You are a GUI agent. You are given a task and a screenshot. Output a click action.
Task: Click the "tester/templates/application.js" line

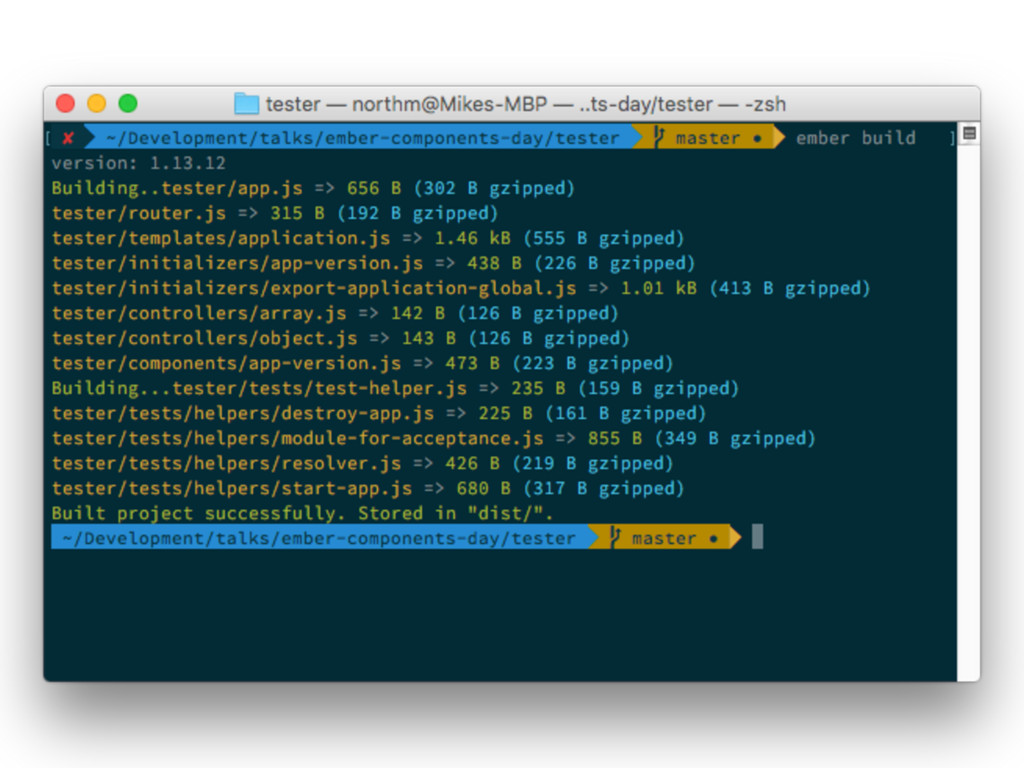[368, 238]
